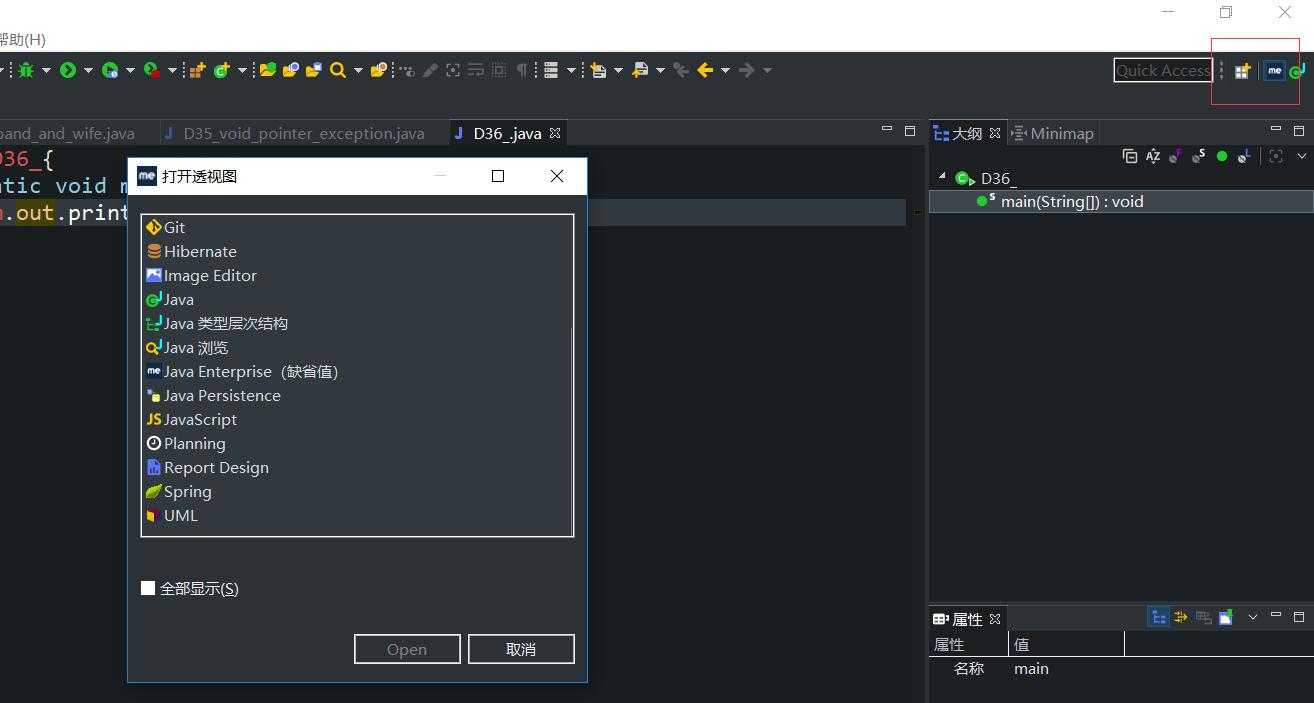Click Pin to Selection icon in Properties
1314x703 pixels.
coord(1226,617)
